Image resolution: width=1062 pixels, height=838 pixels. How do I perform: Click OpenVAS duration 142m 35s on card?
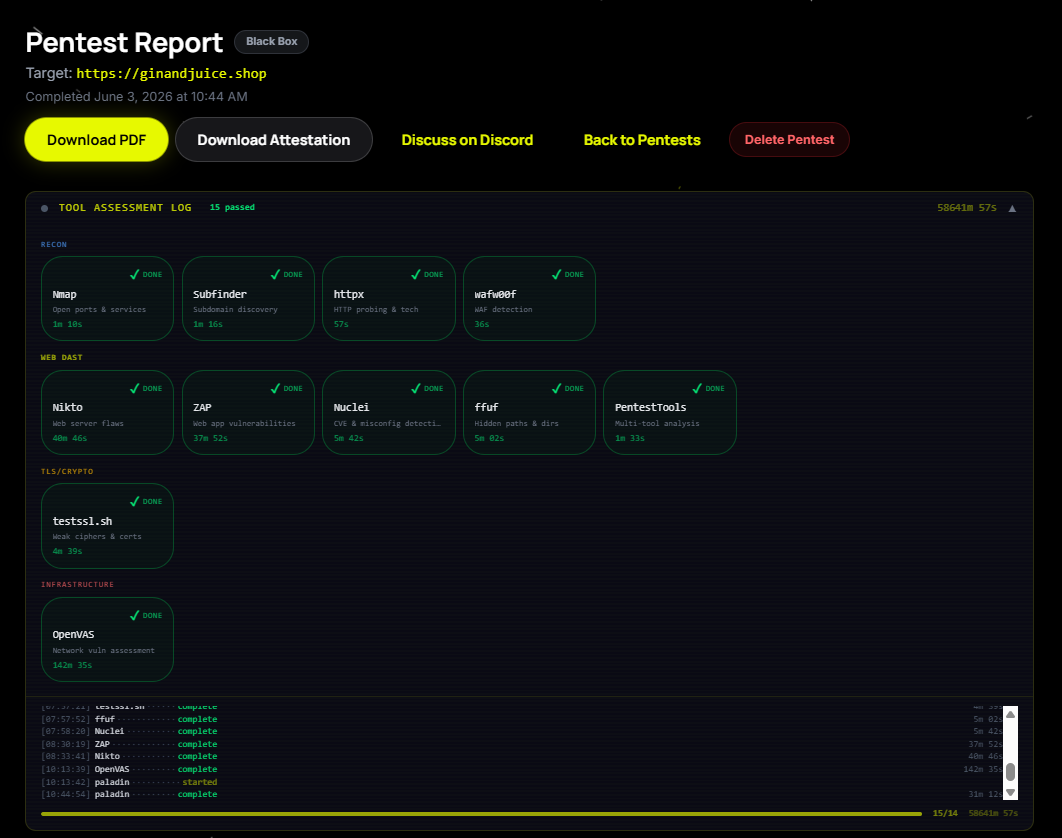click(72, 665)
